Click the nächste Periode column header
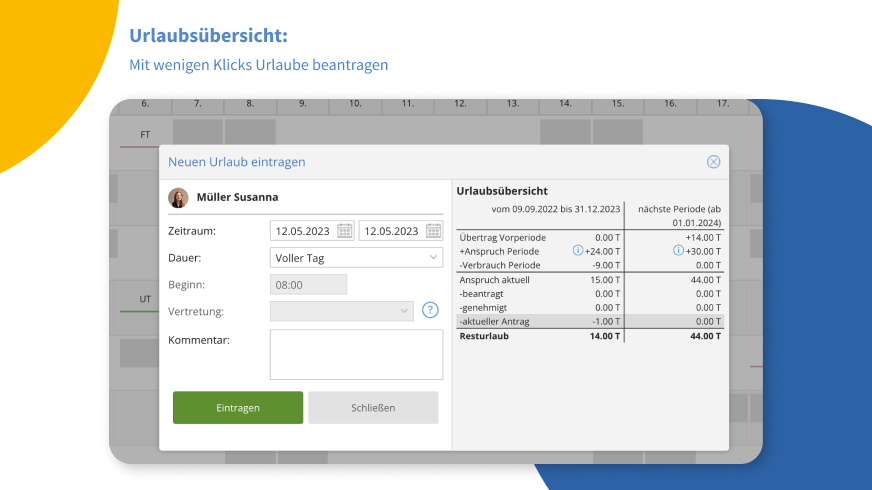Image resolution: width=872 pixels, height=490 pixels. pyautogui.click(x=680, y=216)
